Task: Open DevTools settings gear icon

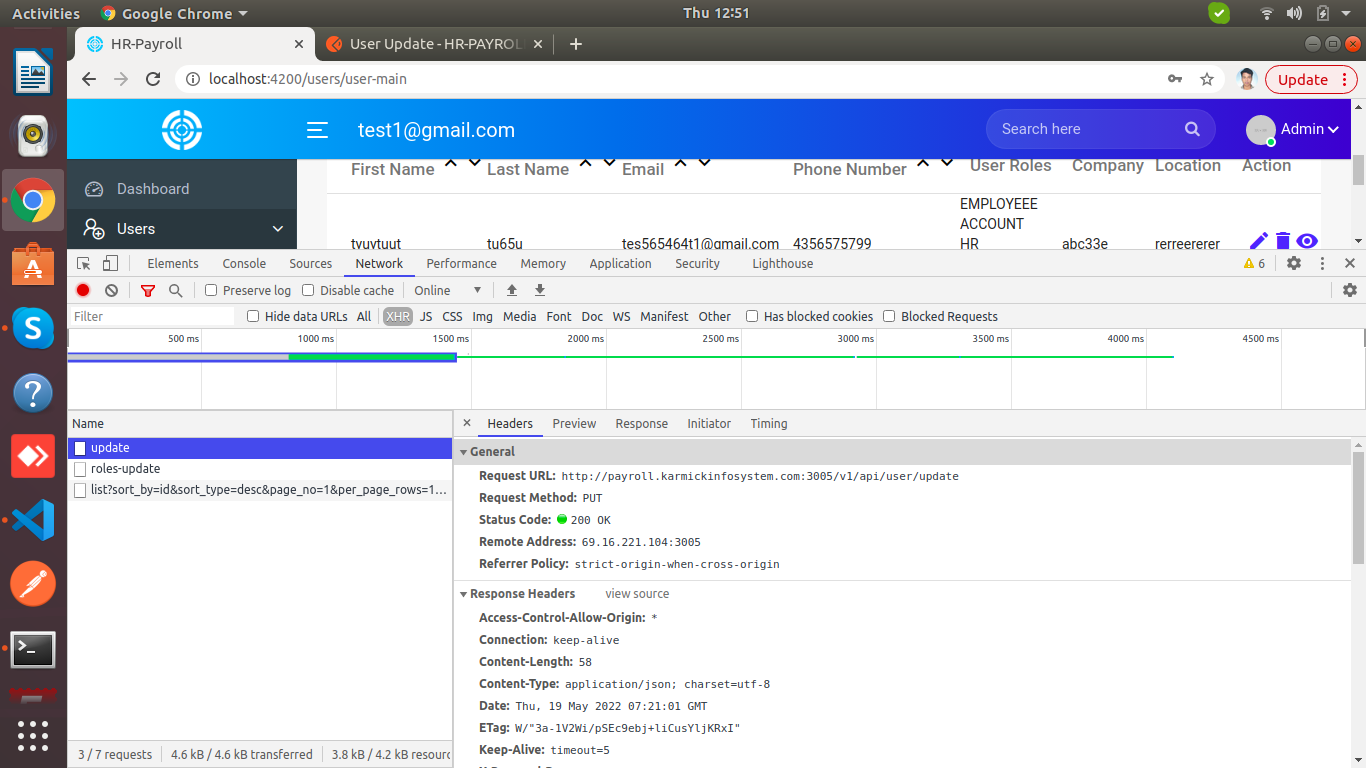Action: click(1294, 263)
